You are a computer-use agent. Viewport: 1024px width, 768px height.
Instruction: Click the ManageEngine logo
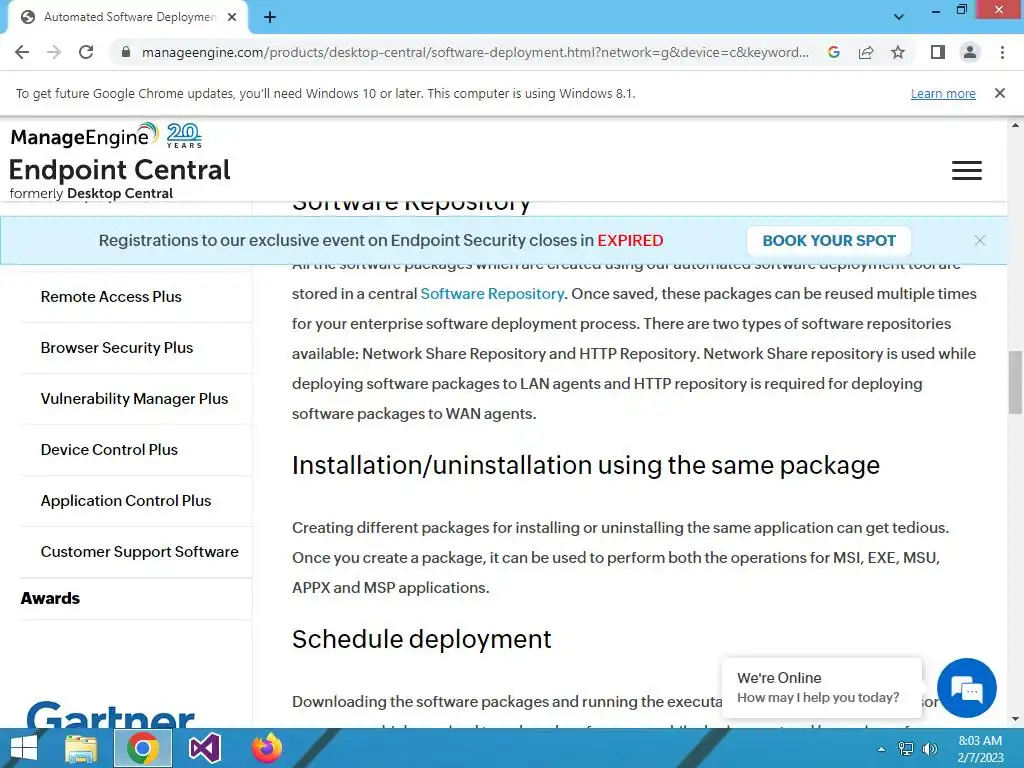coord(84,135)
